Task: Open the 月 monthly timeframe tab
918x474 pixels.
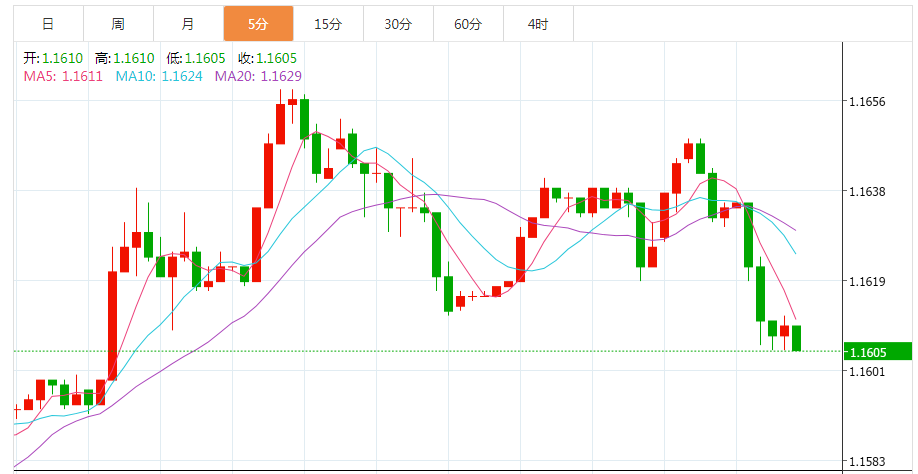Action: coord(188,24)
